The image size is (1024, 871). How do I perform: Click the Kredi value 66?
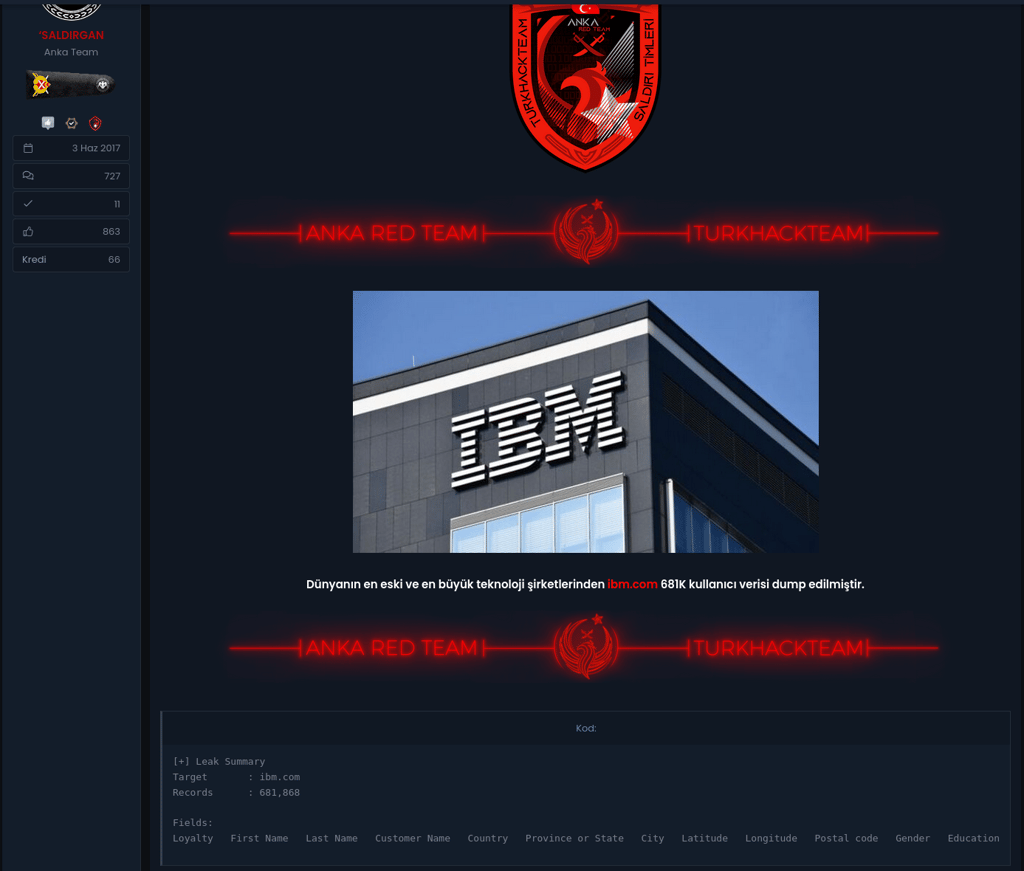pyautogui.click(x=114, y=259)
